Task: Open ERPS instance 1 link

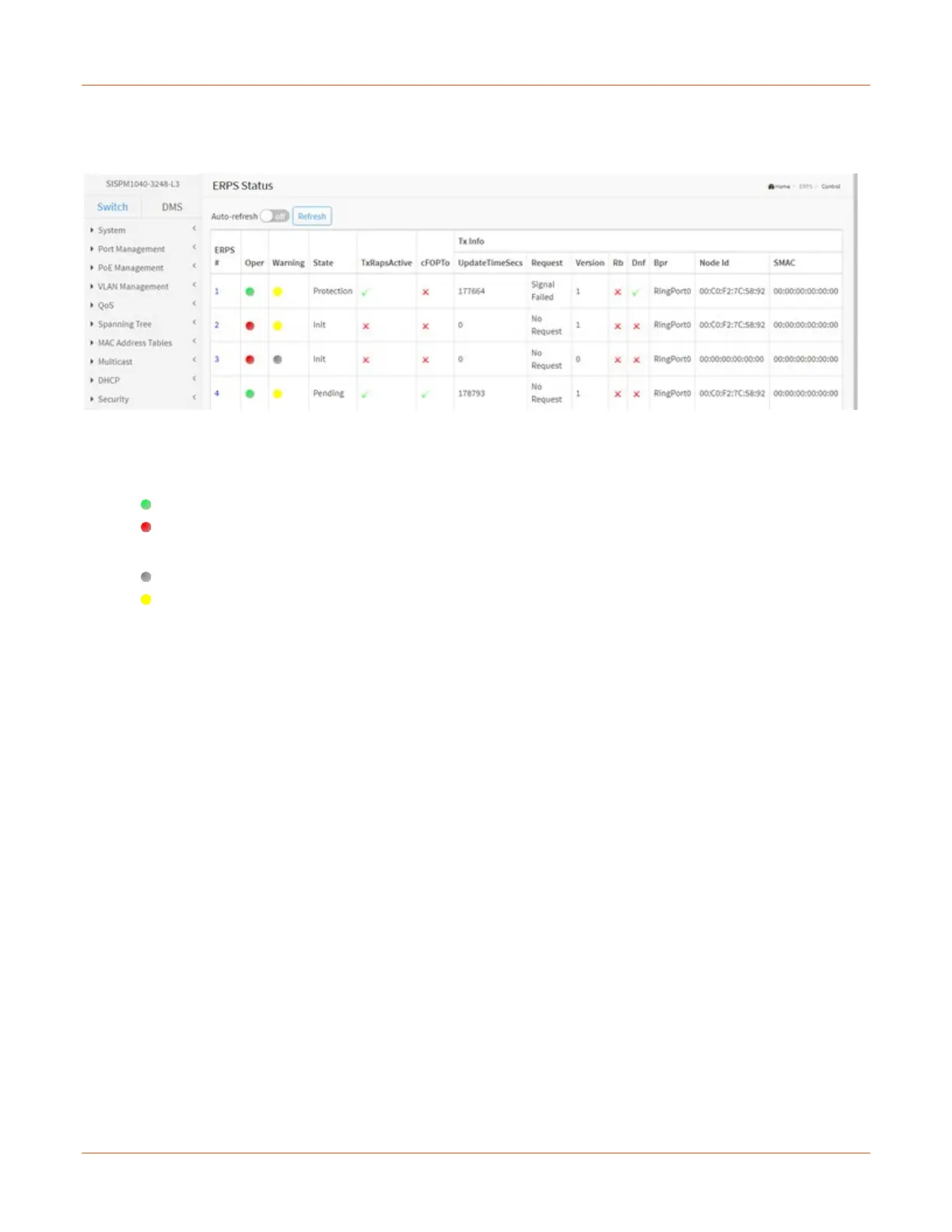Action: tap(217, 291)
